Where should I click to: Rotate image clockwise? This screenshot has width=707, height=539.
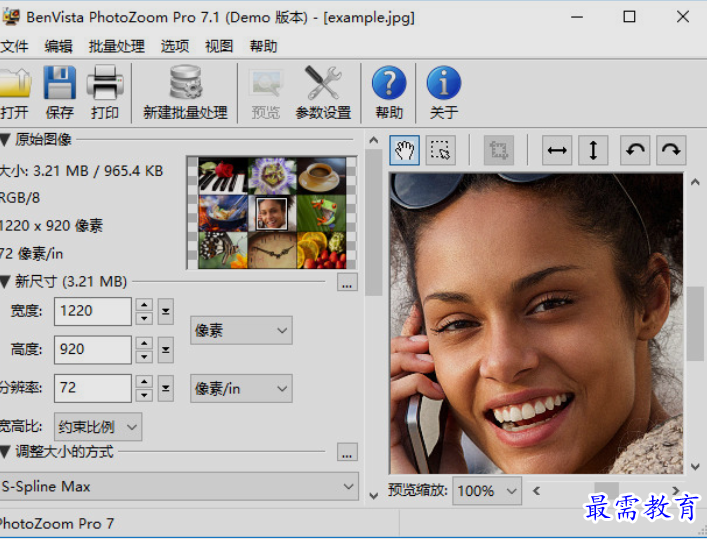click(x=671, y=150)
